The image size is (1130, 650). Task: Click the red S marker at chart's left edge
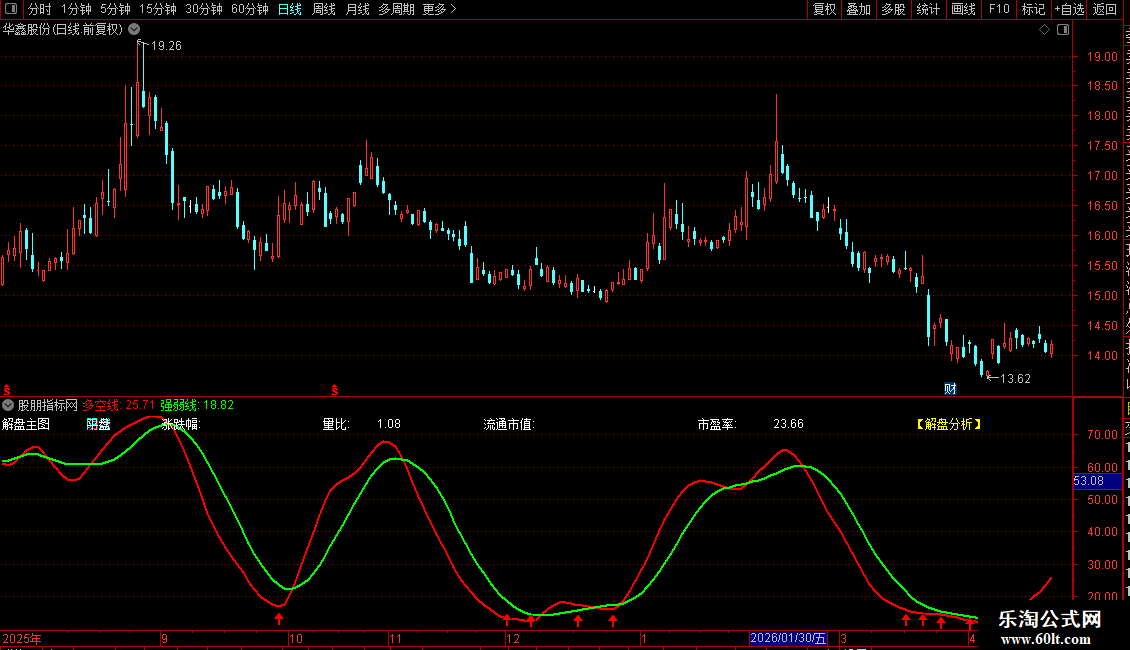(x=6, y=390)
